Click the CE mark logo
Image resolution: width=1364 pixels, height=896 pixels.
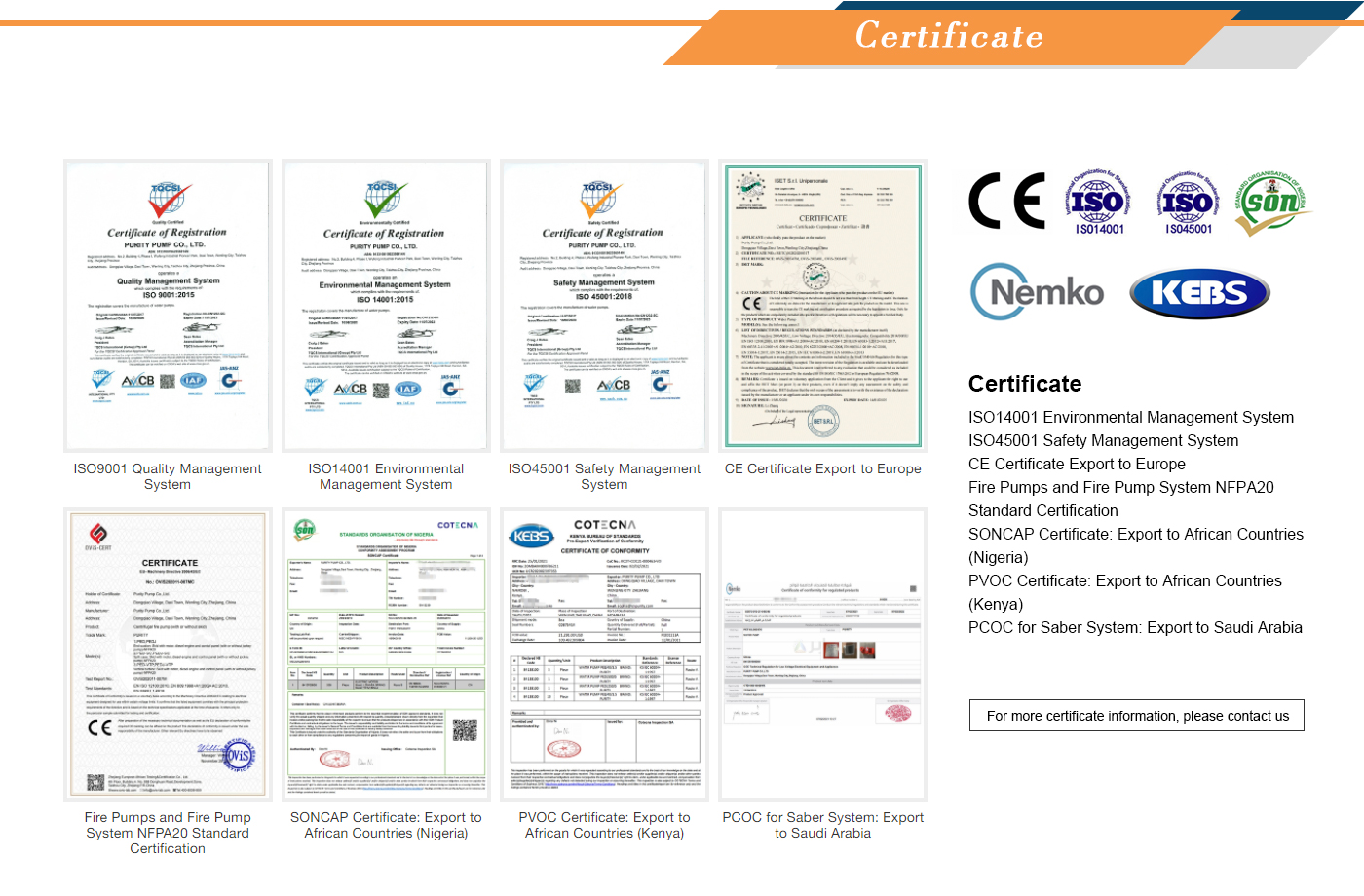click(x=1006, y=201)
